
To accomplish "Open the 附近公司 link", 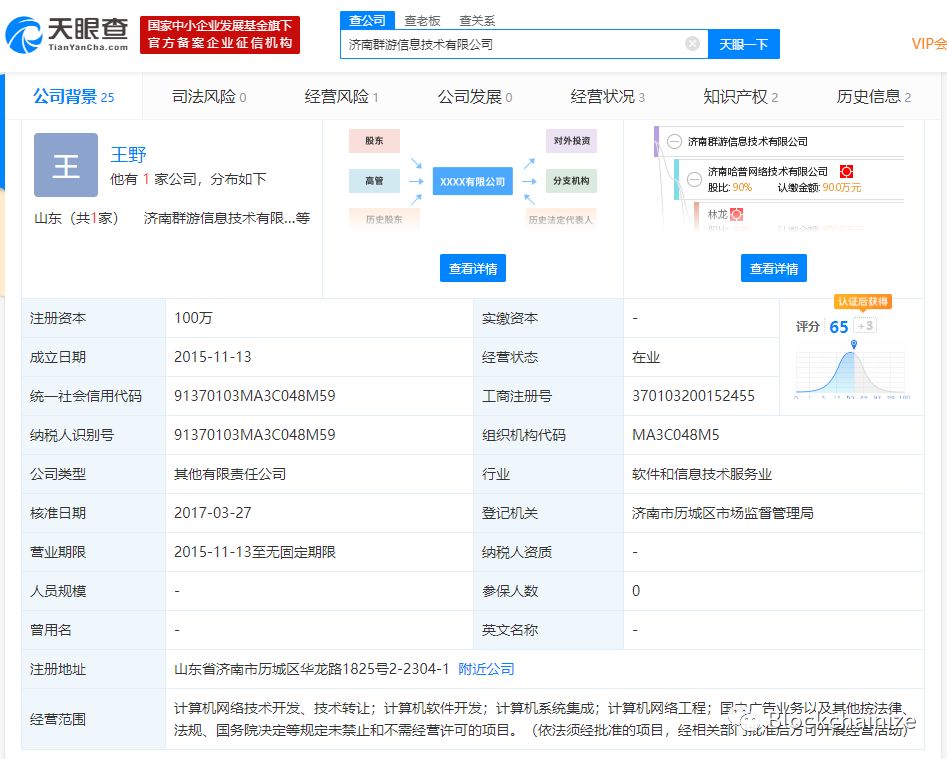I will pos(486,669).
